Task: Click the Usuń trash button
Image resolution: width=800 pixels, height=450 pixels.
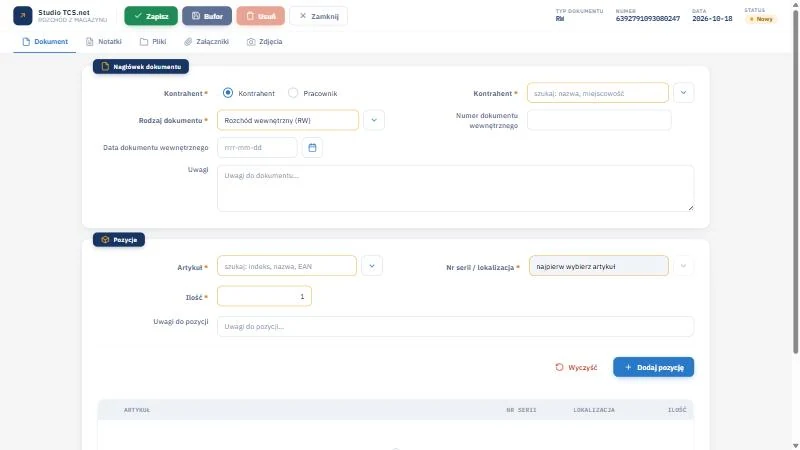Action: [261, 16]
